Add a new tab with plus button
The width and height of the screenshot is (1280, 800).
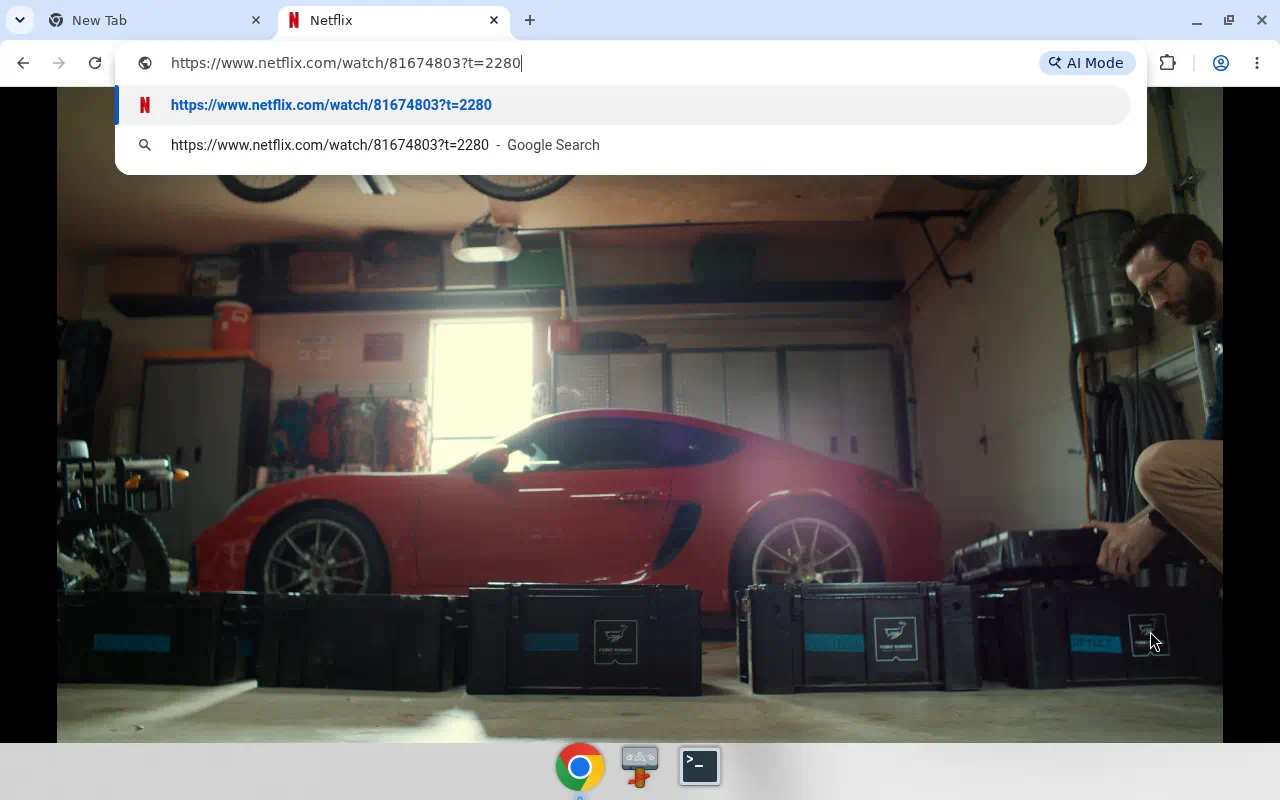(x=530, y=20)
